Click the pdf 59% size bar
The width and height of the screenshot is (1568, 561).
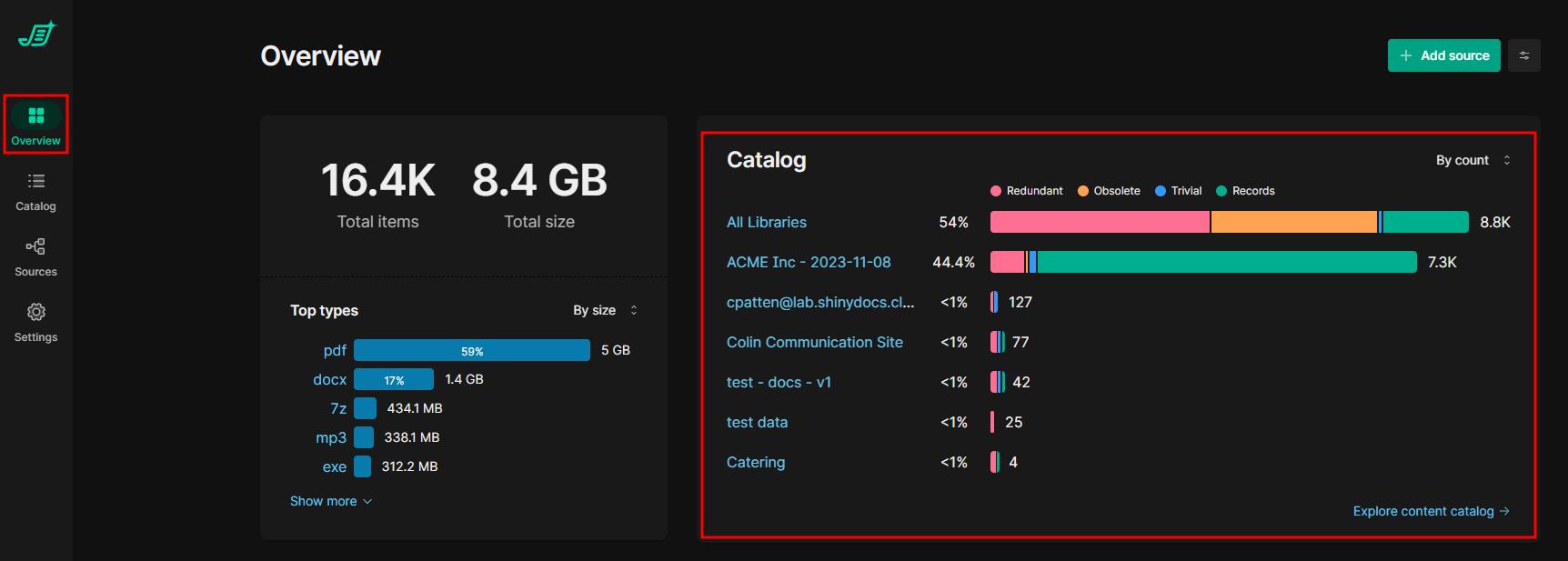pyautogui.click(x=472, y=350)
